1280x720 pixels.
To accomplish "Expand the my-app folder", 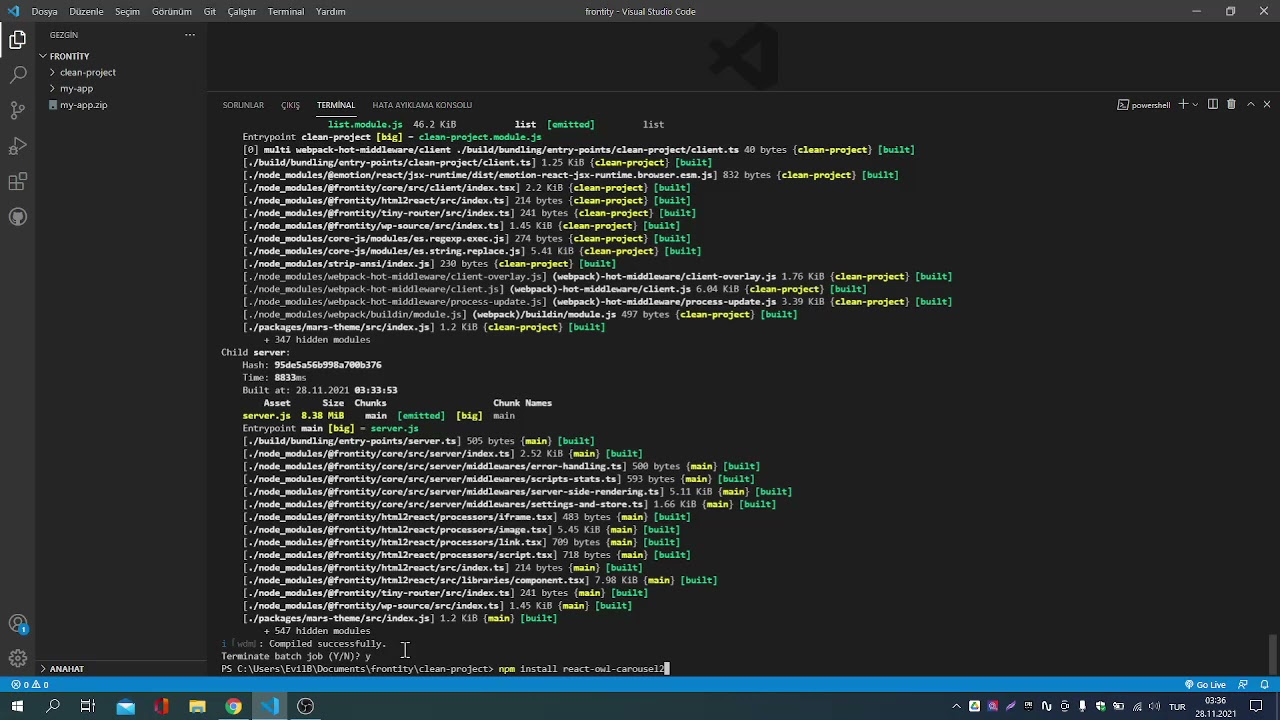I will pos(76,88).
